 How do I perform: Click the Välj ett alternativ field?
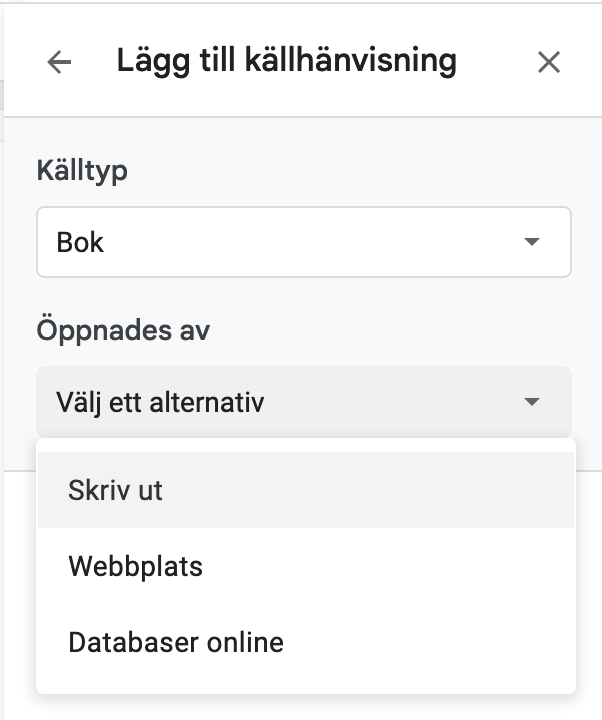pyautogui.click(x=304, y=402)
